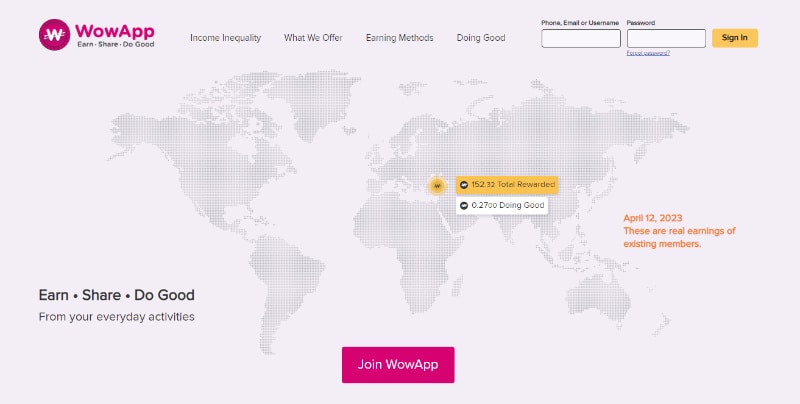
Task: Click the 152.32 Total Rewarded tooltip
Action: (x=507, y=185)
